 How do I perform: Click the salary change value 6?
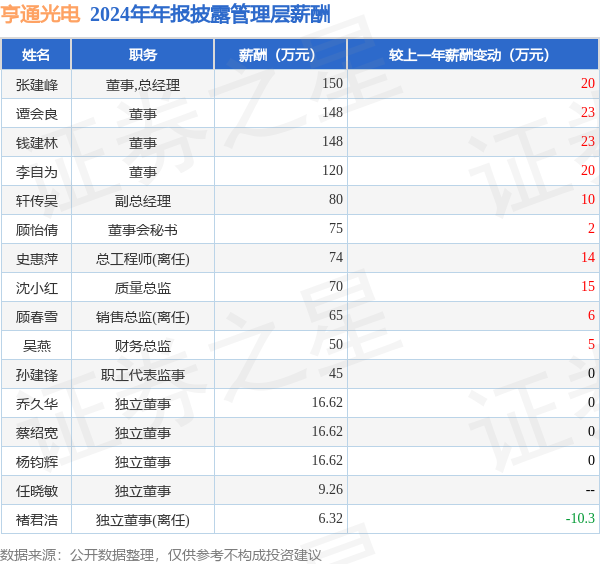coord(591,315)
